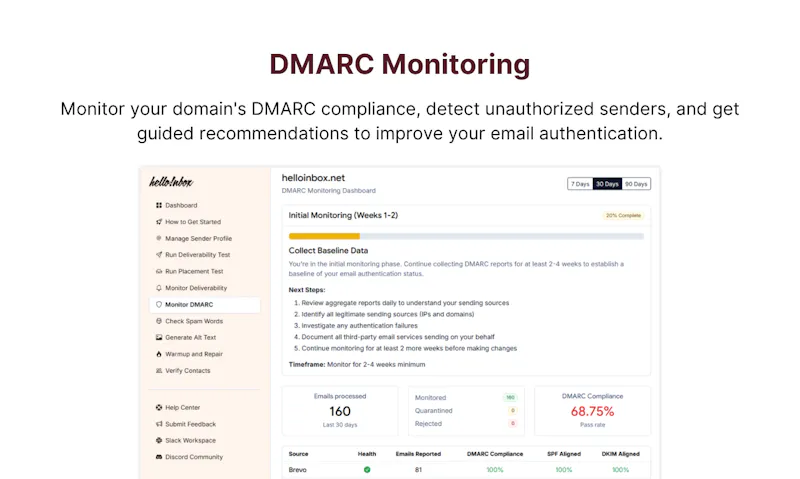Click the Emails processed 160 card
This screenshot has height=479, width=800.
(340, 411)
